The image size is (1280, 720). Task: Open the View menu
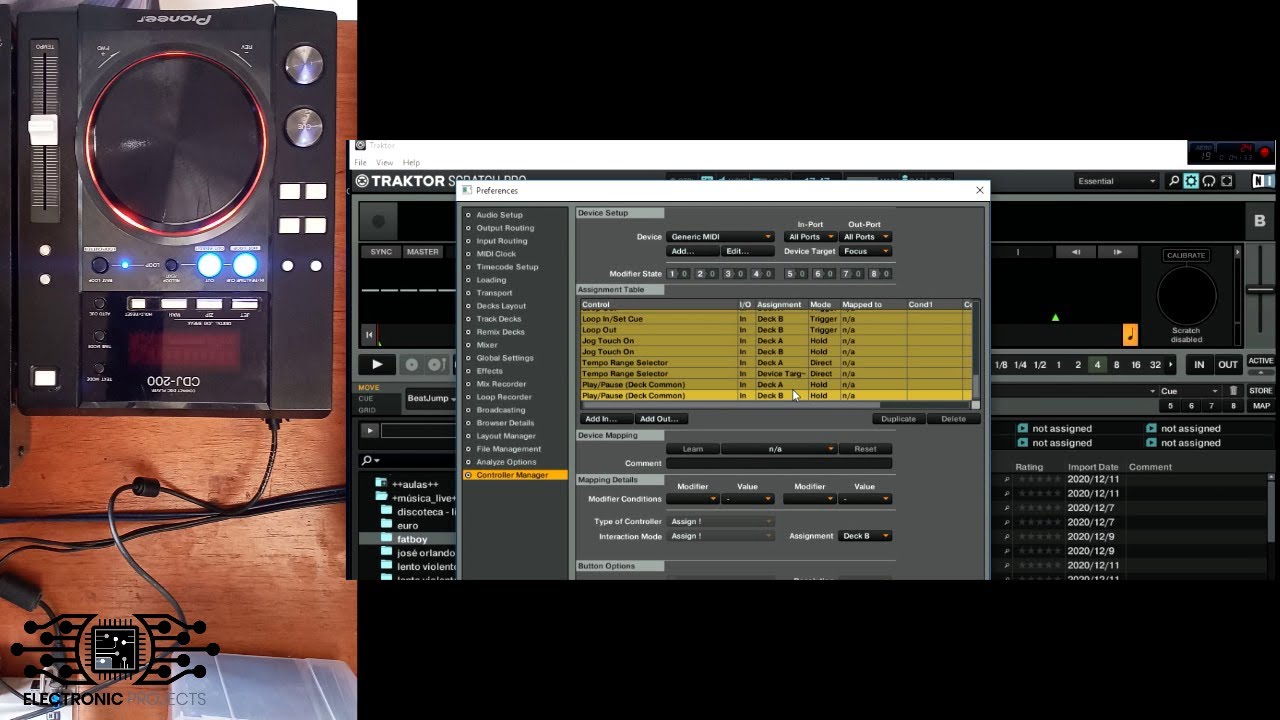pyautogui.click(x=384, y=162)
